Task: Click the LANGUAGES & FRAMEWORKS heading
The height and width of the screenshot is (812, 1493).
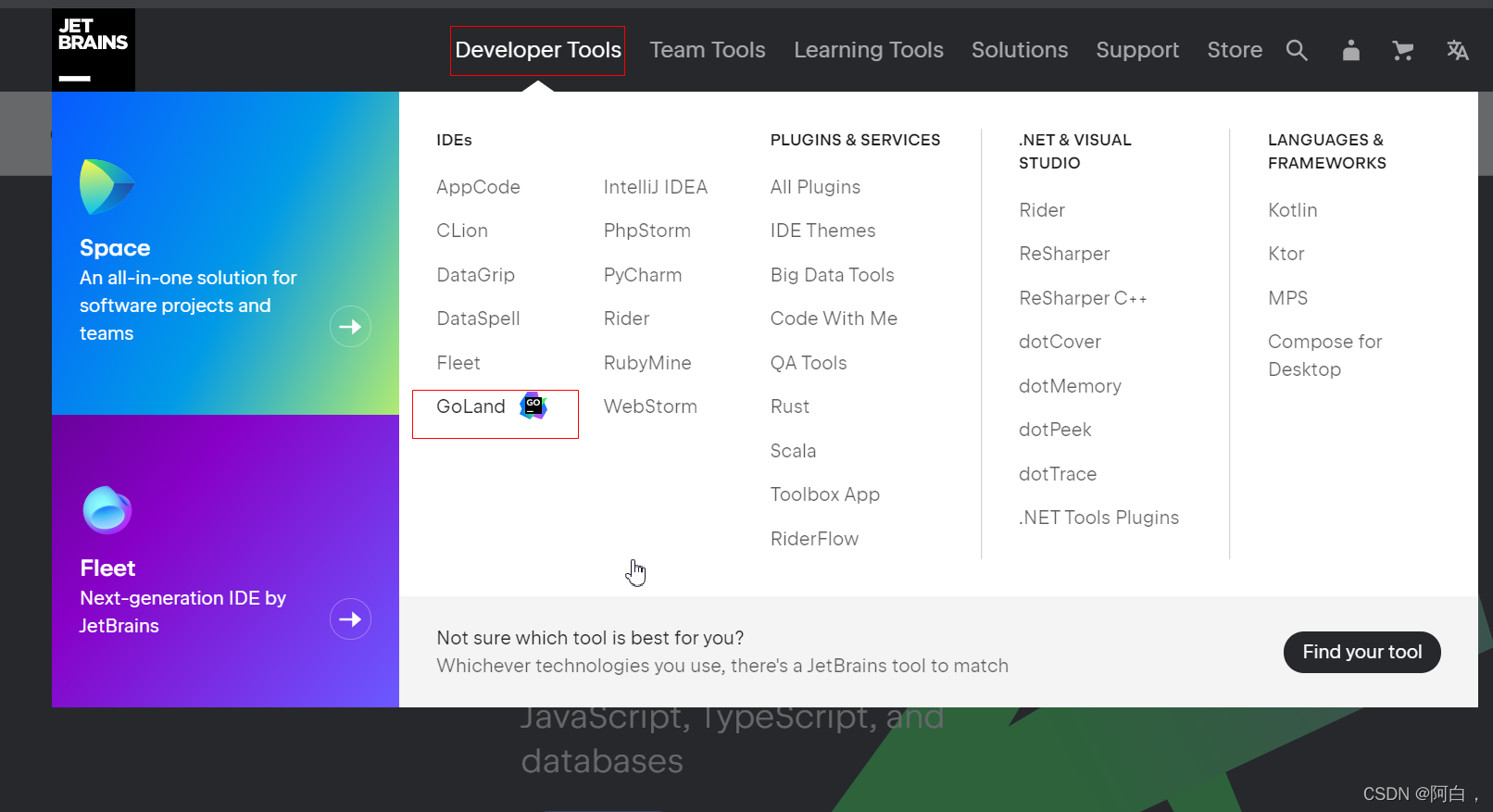Action: point(1327,151)
